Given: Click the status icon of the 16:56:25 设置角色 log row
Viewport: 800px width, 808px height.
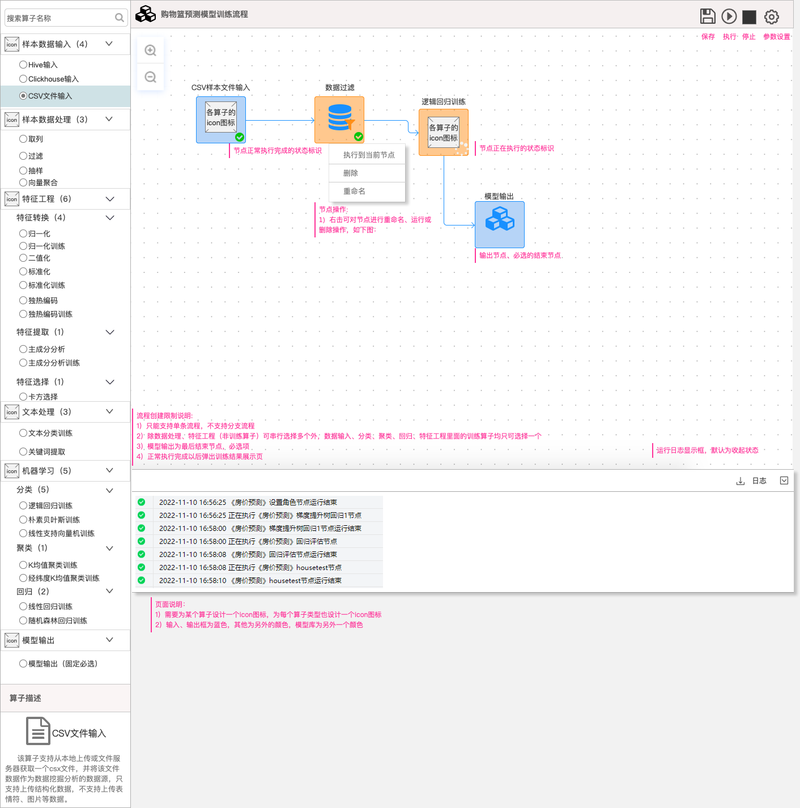Looking at the screenshot, I should pos(141,502).
